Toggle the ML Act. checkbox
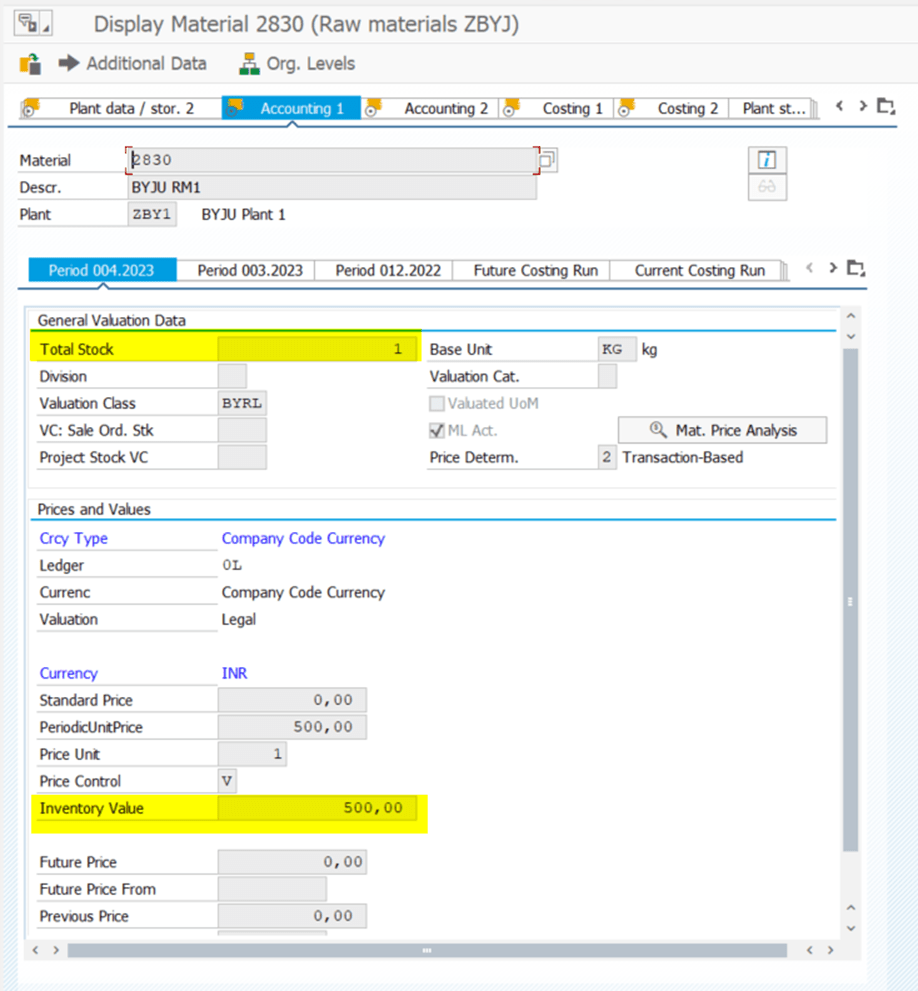The height and width of the screenshot is (991, 918). click(437, 431)
